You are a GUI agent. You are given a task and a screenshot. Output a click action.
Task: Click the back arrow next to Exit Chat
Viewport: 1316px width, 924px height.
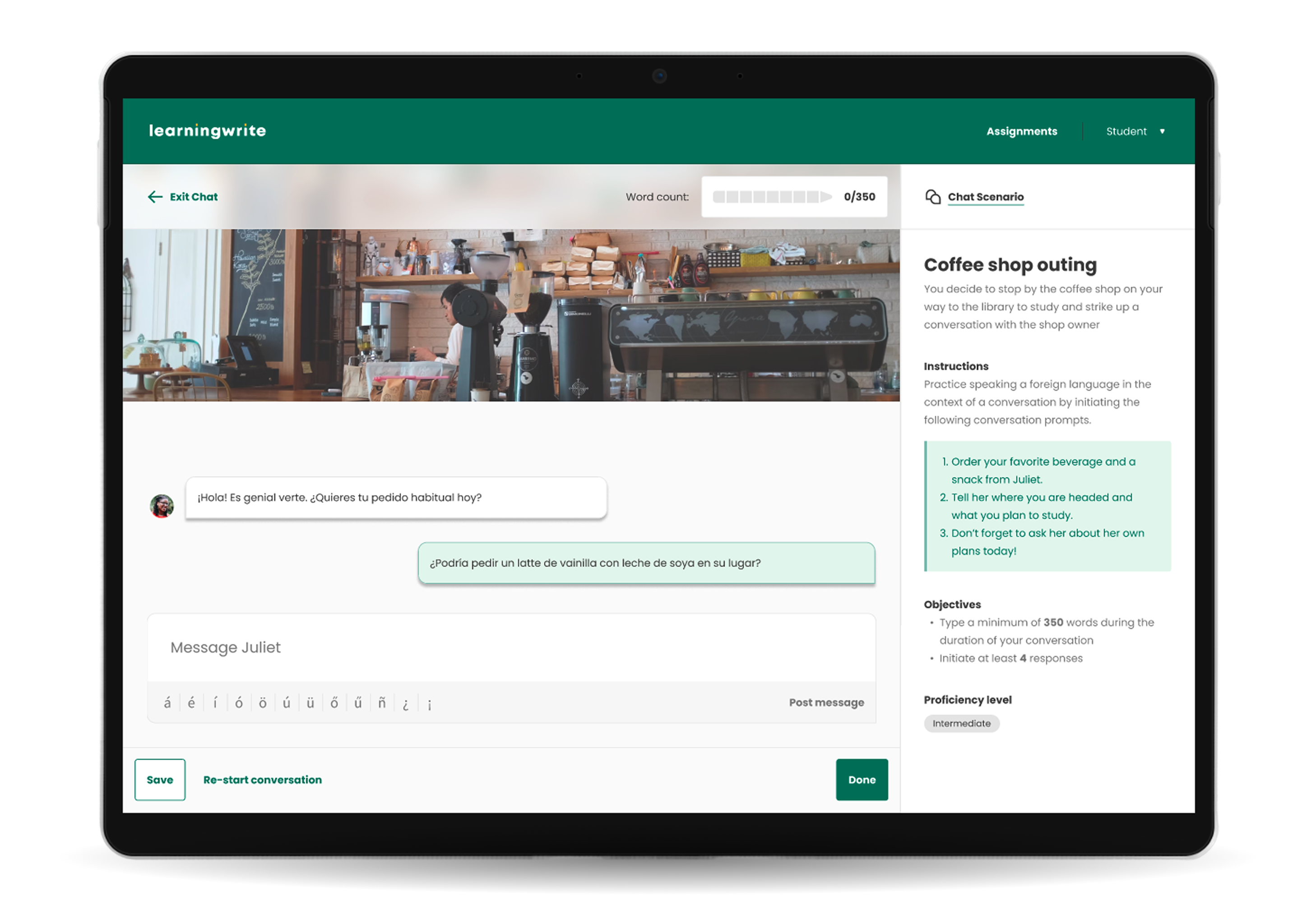(155, 197)
